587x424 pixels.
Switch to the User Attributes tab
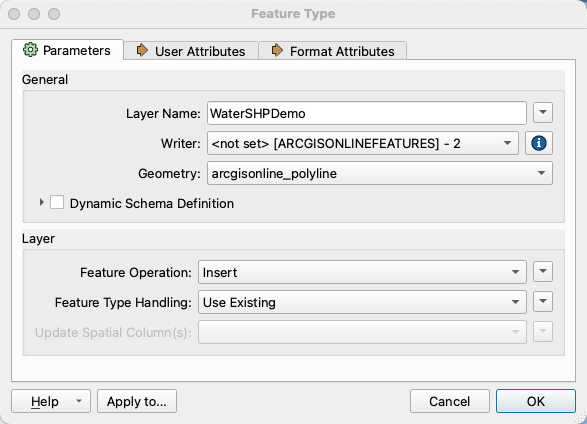coord(191,51)
